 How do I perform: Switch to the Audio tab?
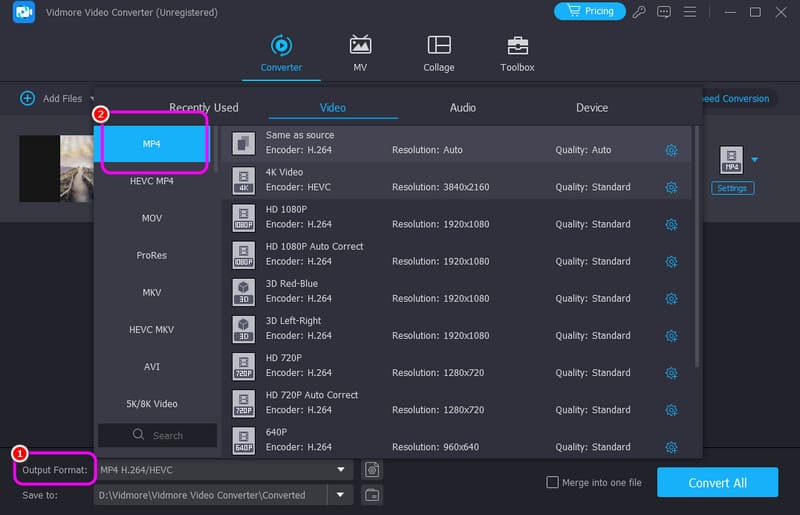462,107
